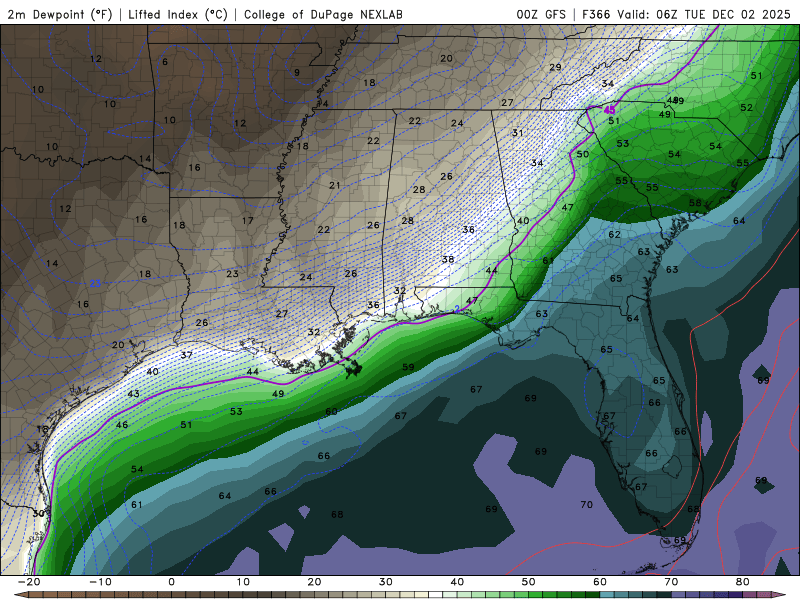
Task: Click the '62' dewpoint value in Georgia
Action: point(614,234)
